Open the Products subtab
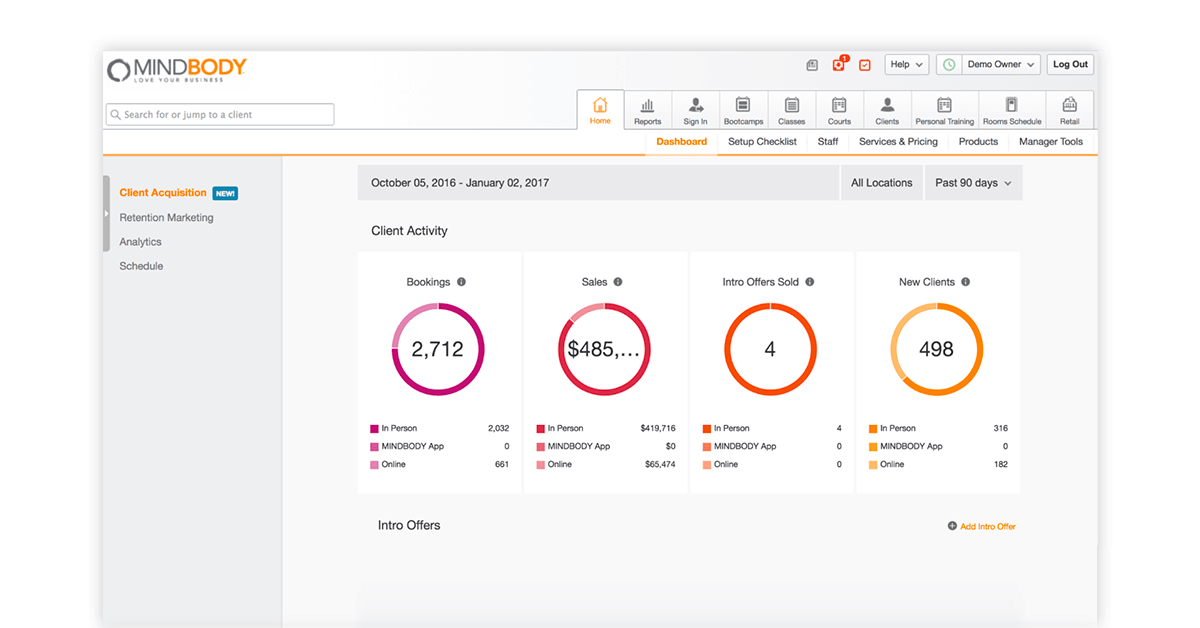Screen dimensions: 1200x628 point(978,142)
